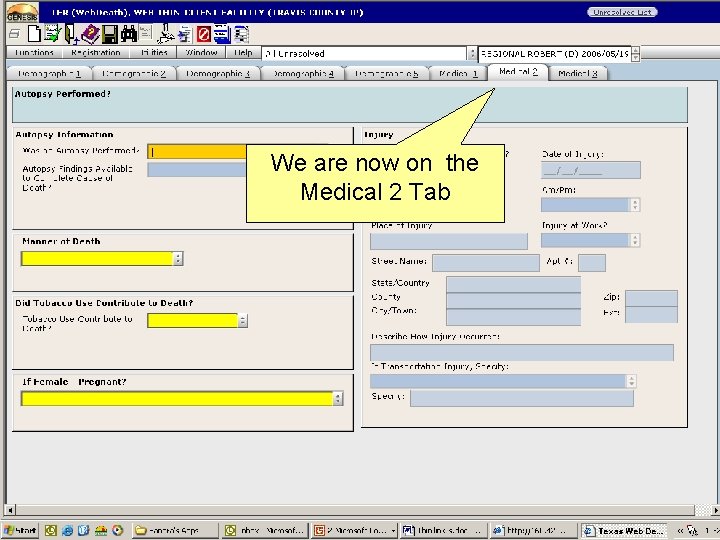The image size is (720, 540).
Task: Click the gray document icon beside the binoculars
Action: pos(146,32)
